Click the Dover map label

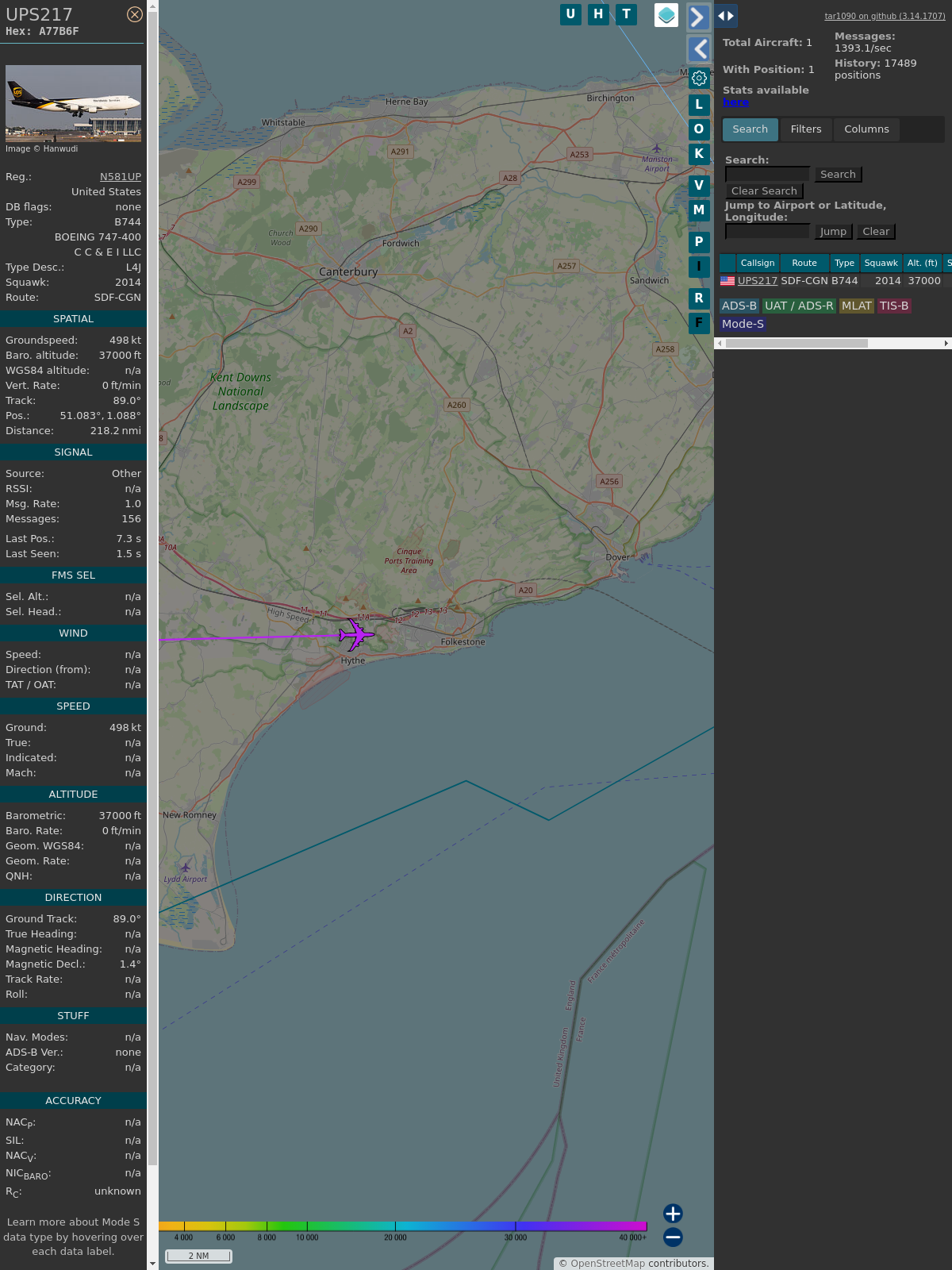coord(618,557)
